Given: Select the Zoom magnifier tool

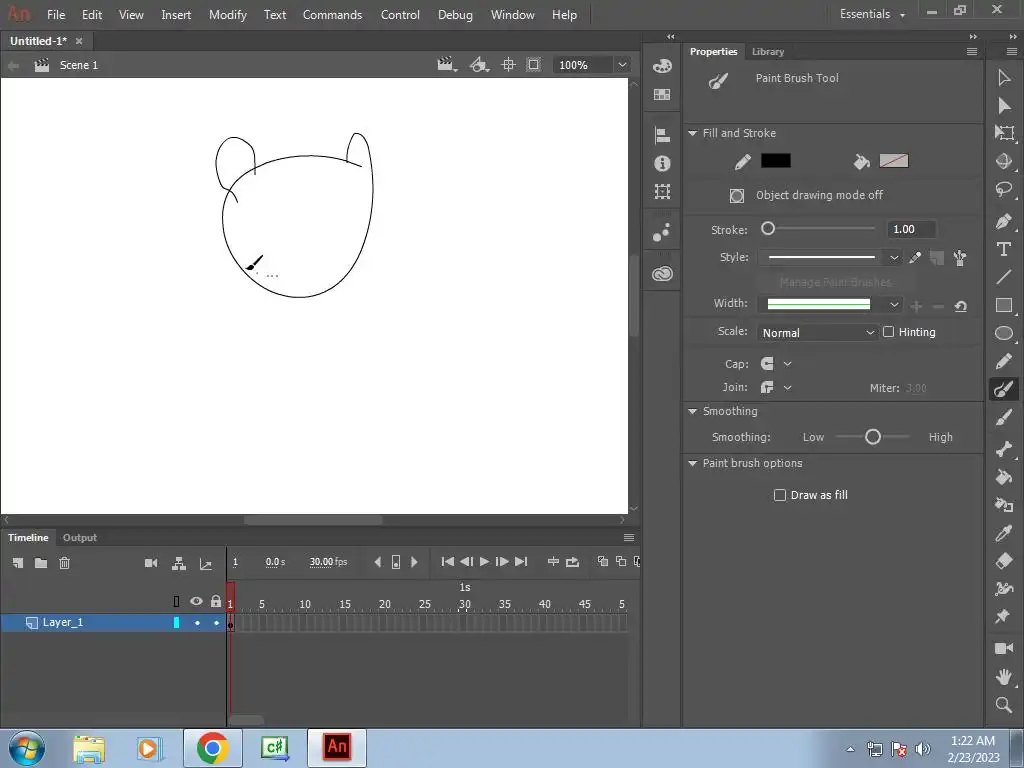Looking at the screenshot, I should pyautogui.click(x=1004, y=706).
